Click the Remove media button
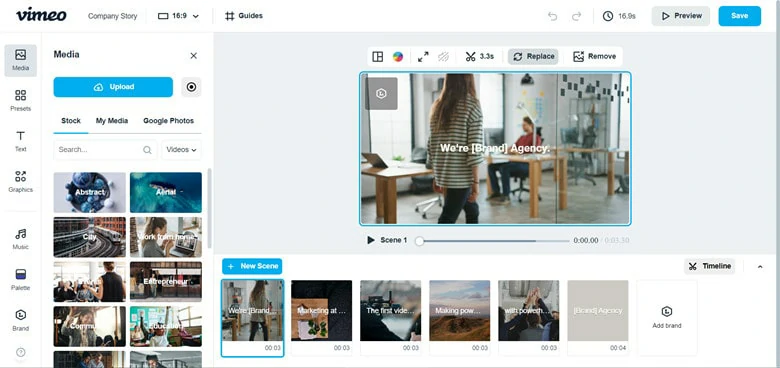This screenshot has width=780, height=368. coord(594,57)
